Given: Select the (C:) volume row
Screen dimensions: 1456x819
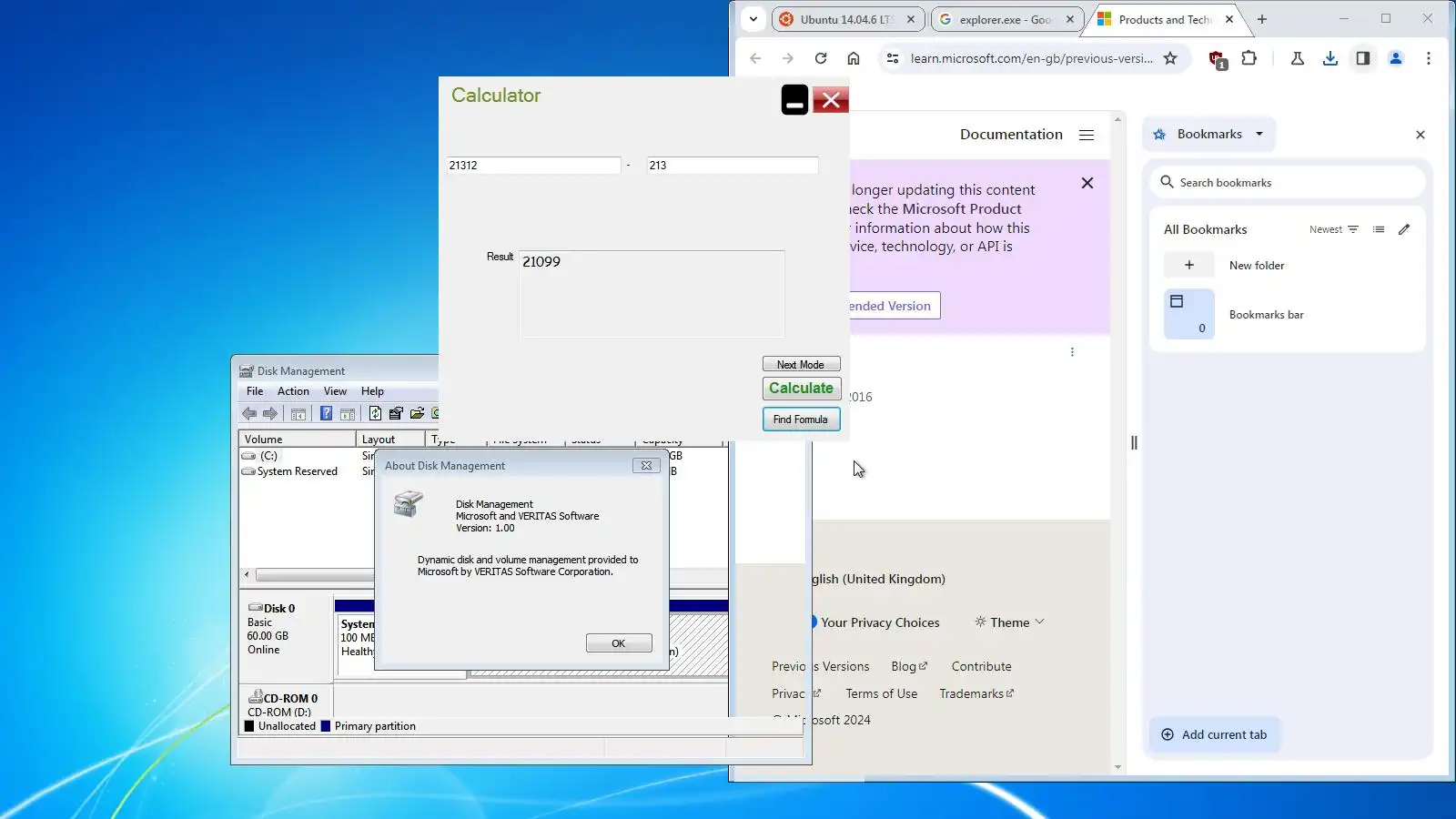Looking at the screenshot, I should (x=268, y=456).
